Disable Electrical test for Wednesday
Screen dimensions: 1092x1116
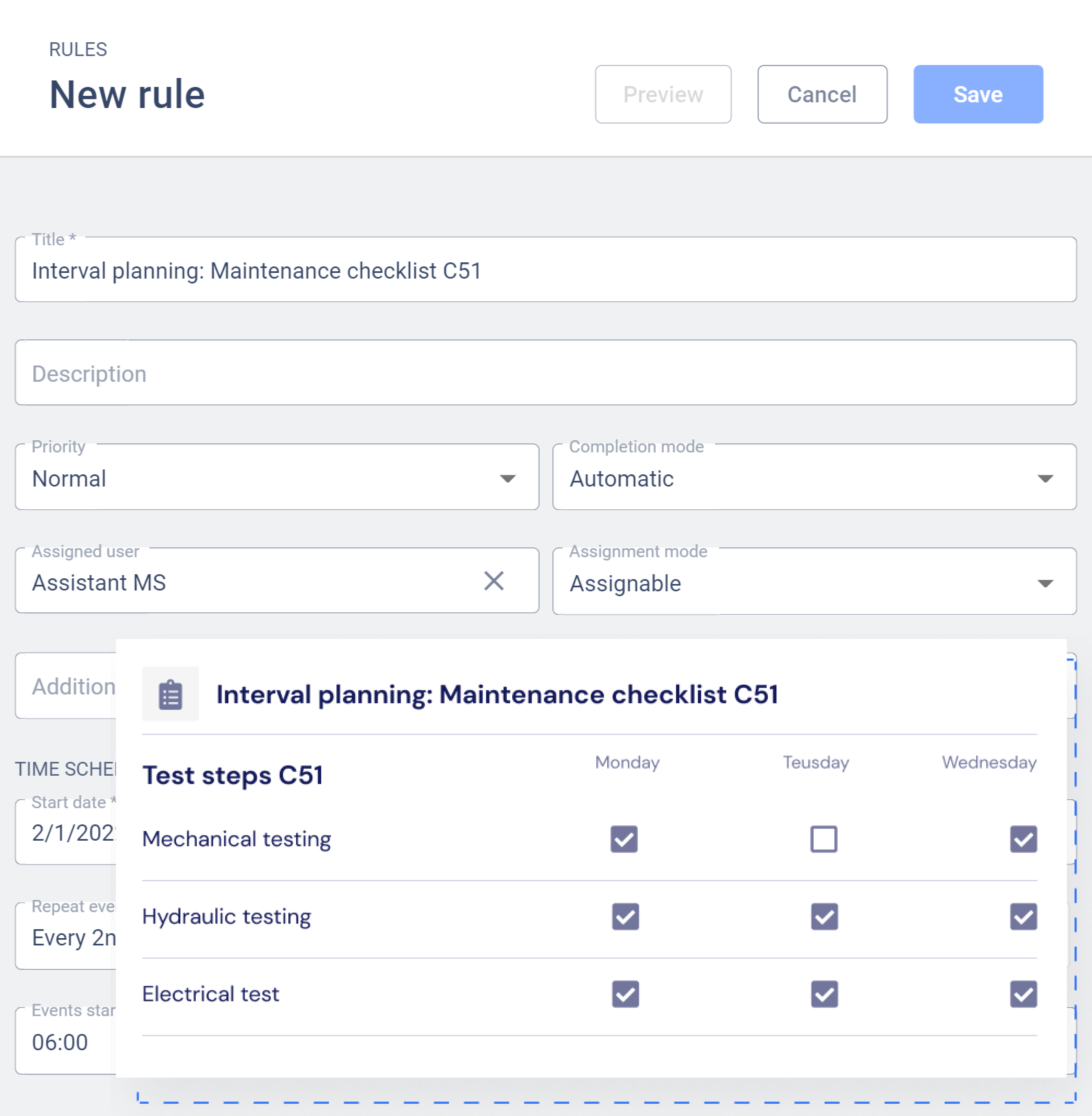click(1024, 995)
